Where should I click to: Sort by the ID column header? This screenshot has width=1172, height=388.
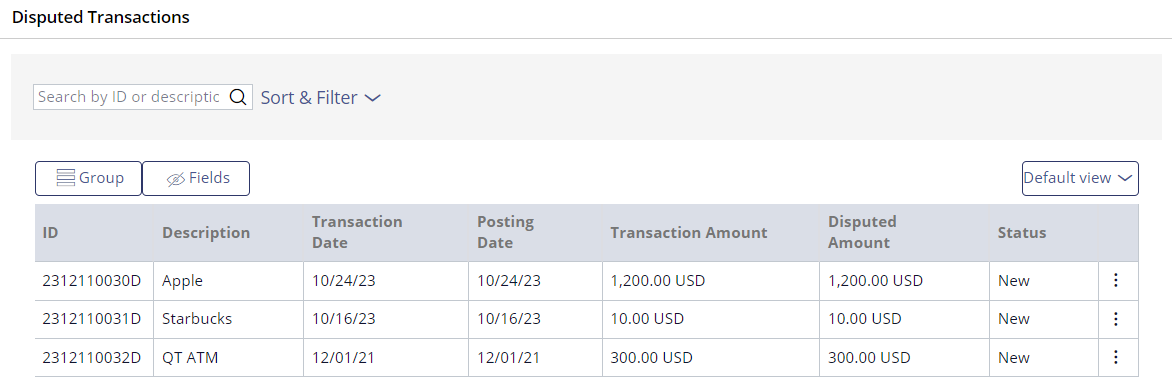tap(51, 233)
